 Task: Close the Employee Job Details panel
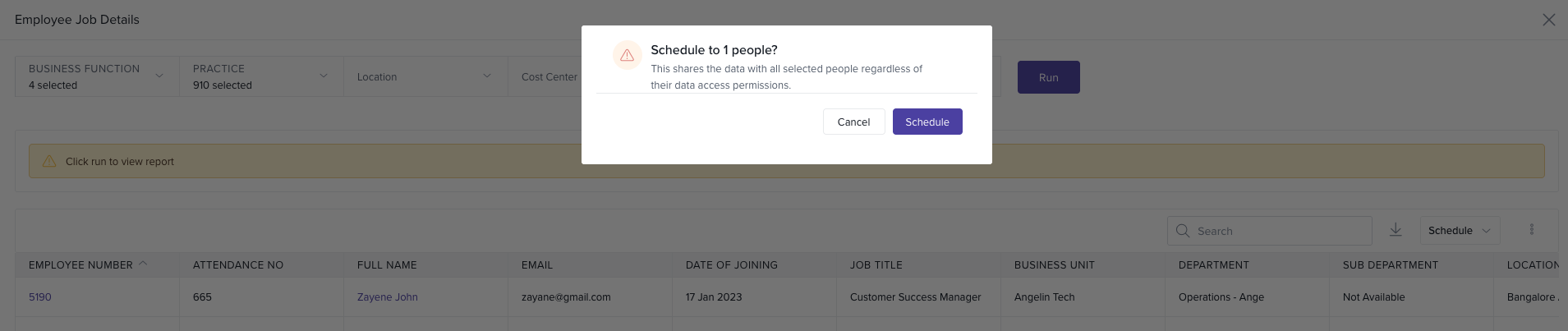[x=1548, y=20]
